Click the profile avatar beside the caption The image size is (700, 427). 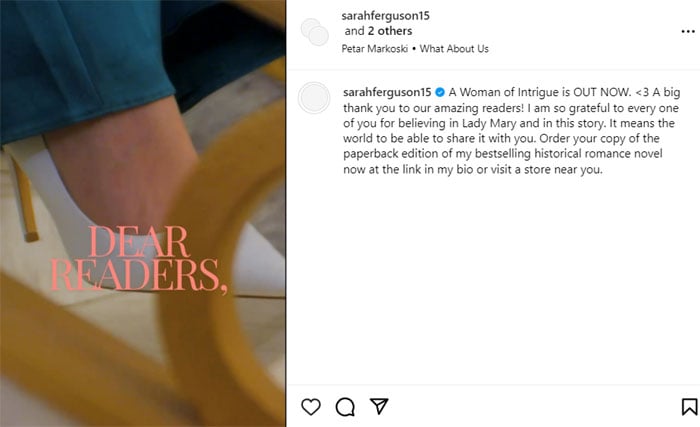tap(314, 97)
